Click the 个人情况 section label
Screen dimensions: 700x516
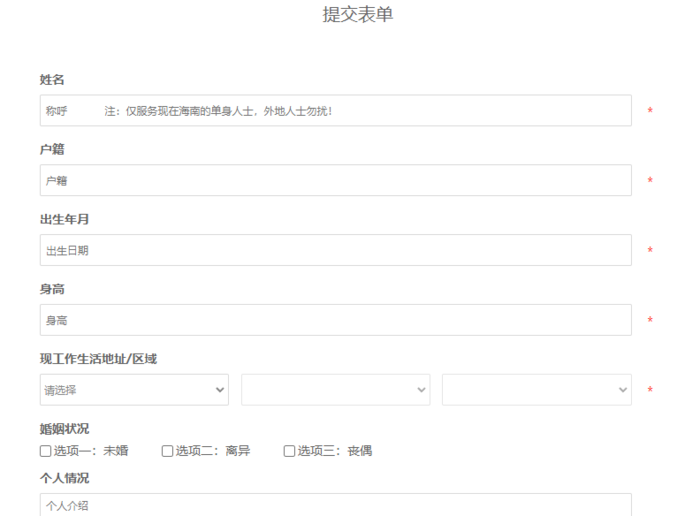point(64,478)
